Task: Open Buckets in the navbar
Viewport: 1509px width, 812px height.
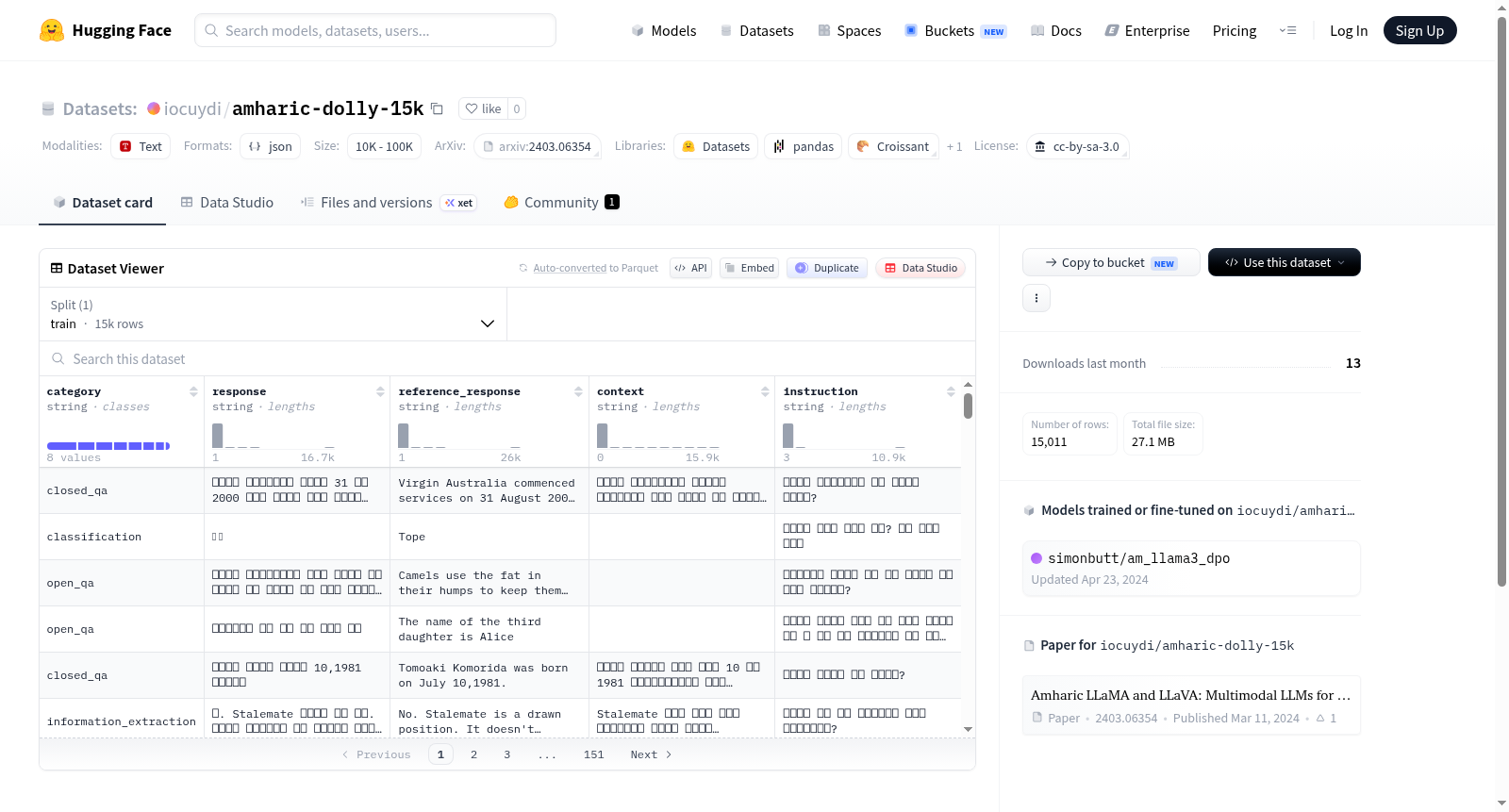Action: click(955, 30)
